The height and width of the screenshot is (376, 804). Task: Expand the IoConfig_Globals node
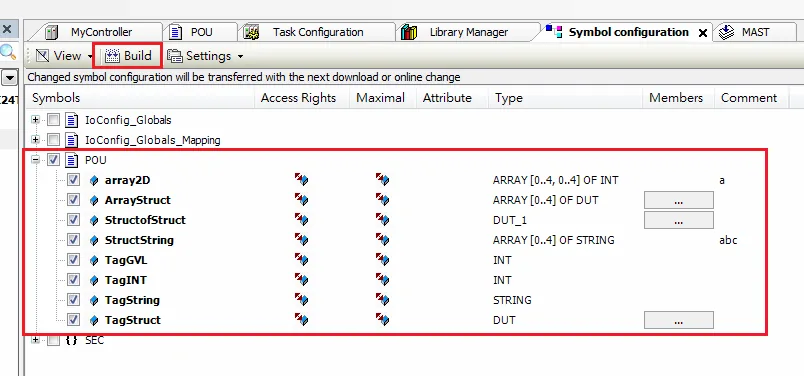[x=35, y=120]
